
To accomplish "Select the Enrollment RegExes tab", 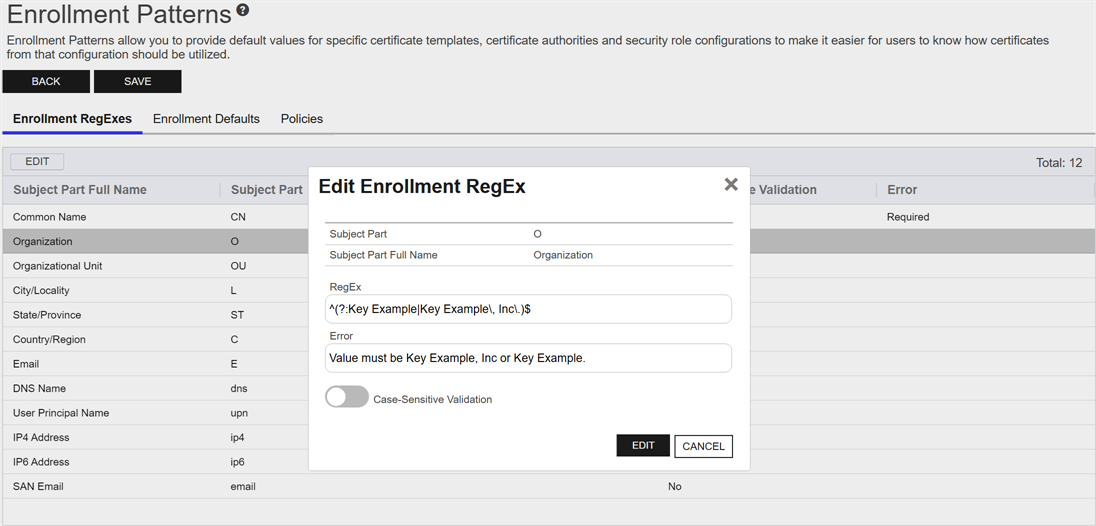I will 72,119.
